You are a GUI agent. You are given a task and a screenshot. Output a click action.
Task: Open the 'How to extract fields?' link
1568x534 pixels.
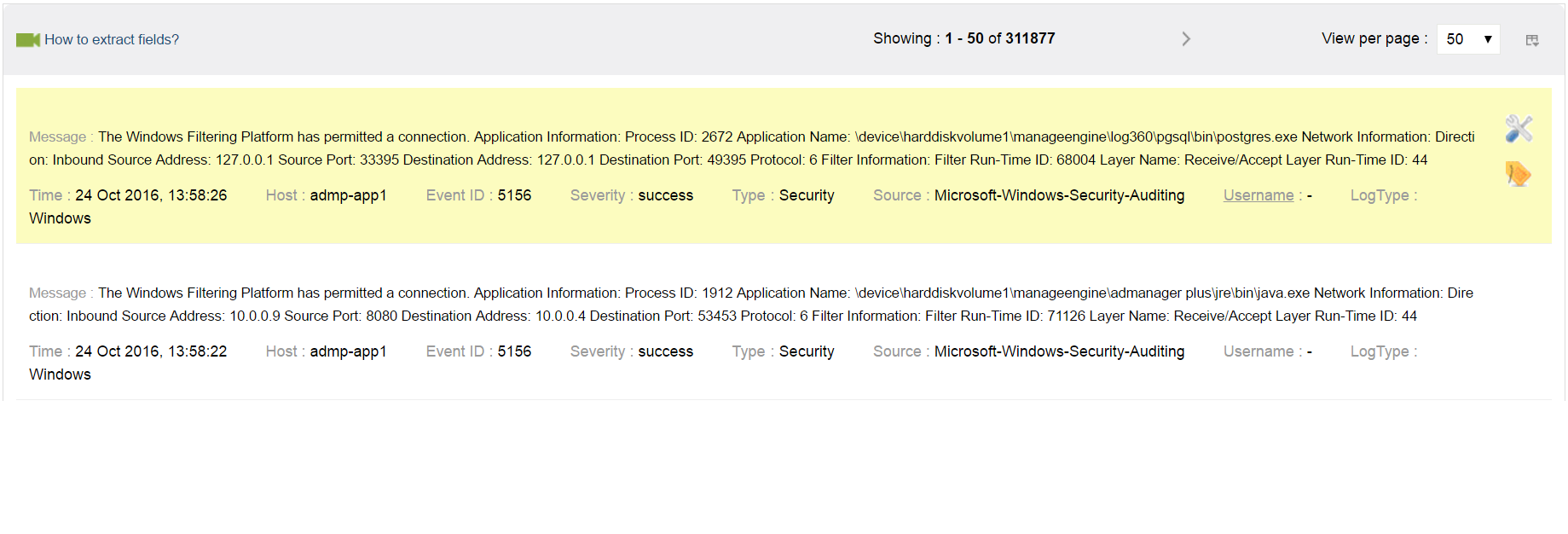[112, 39]
